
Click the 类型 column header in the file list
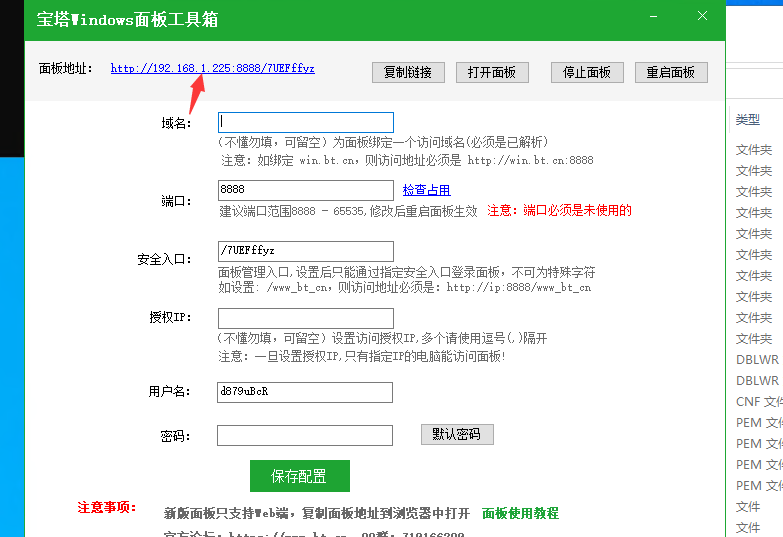[748, 119]
